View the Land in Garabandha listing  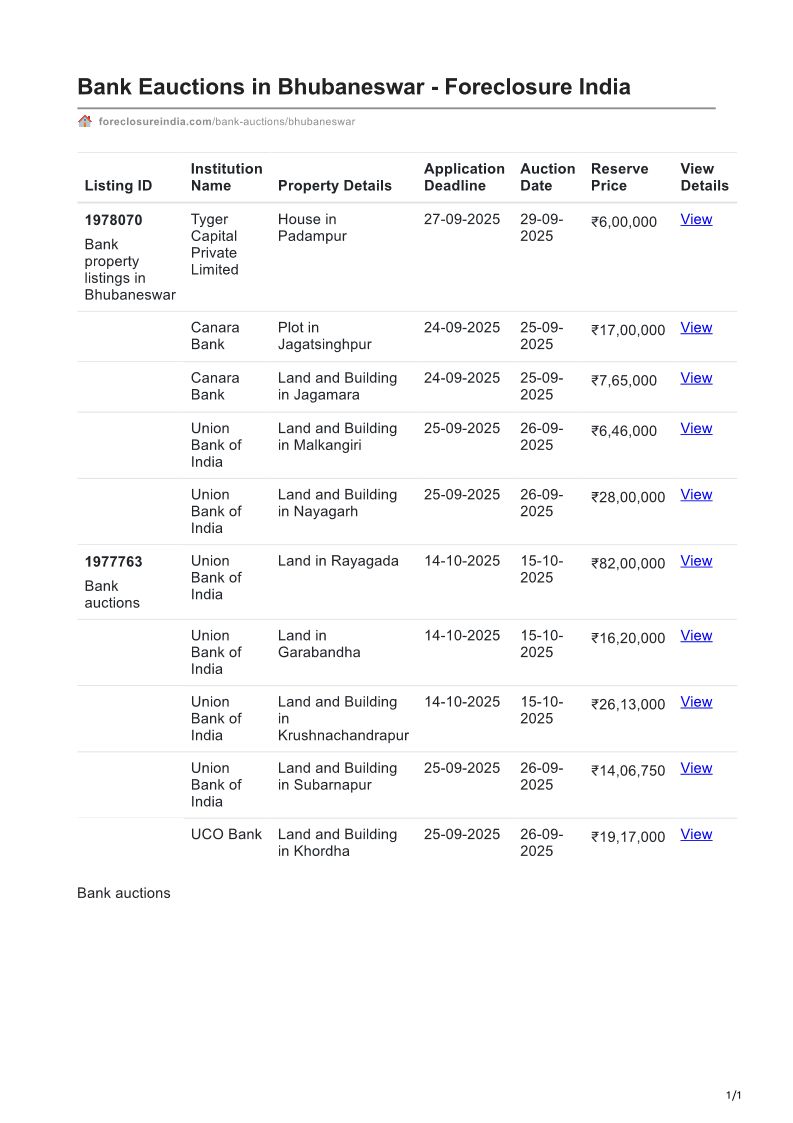(696, 635)
